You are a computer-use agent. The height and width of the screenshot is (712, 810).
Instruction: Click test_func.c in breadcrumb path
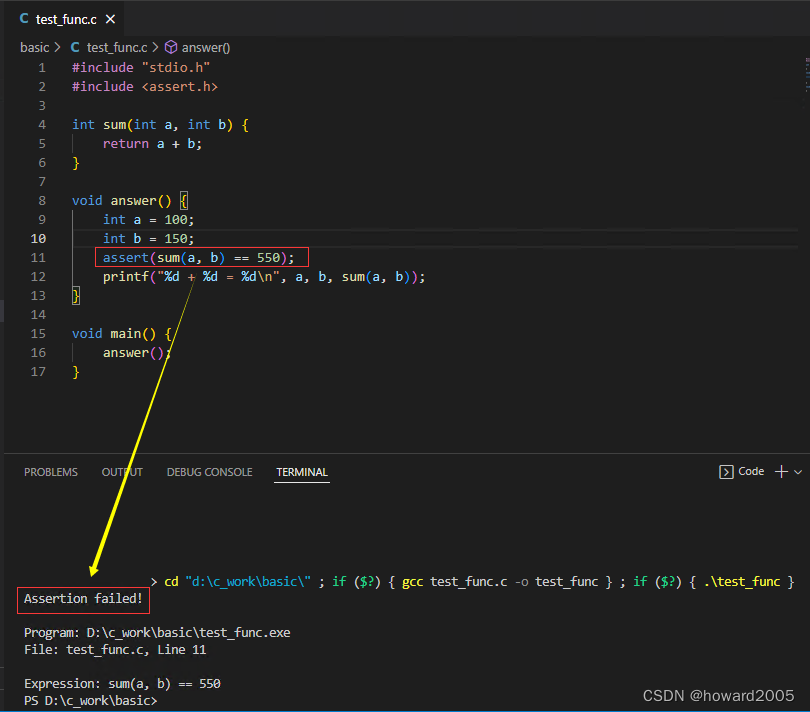[117, 48]
